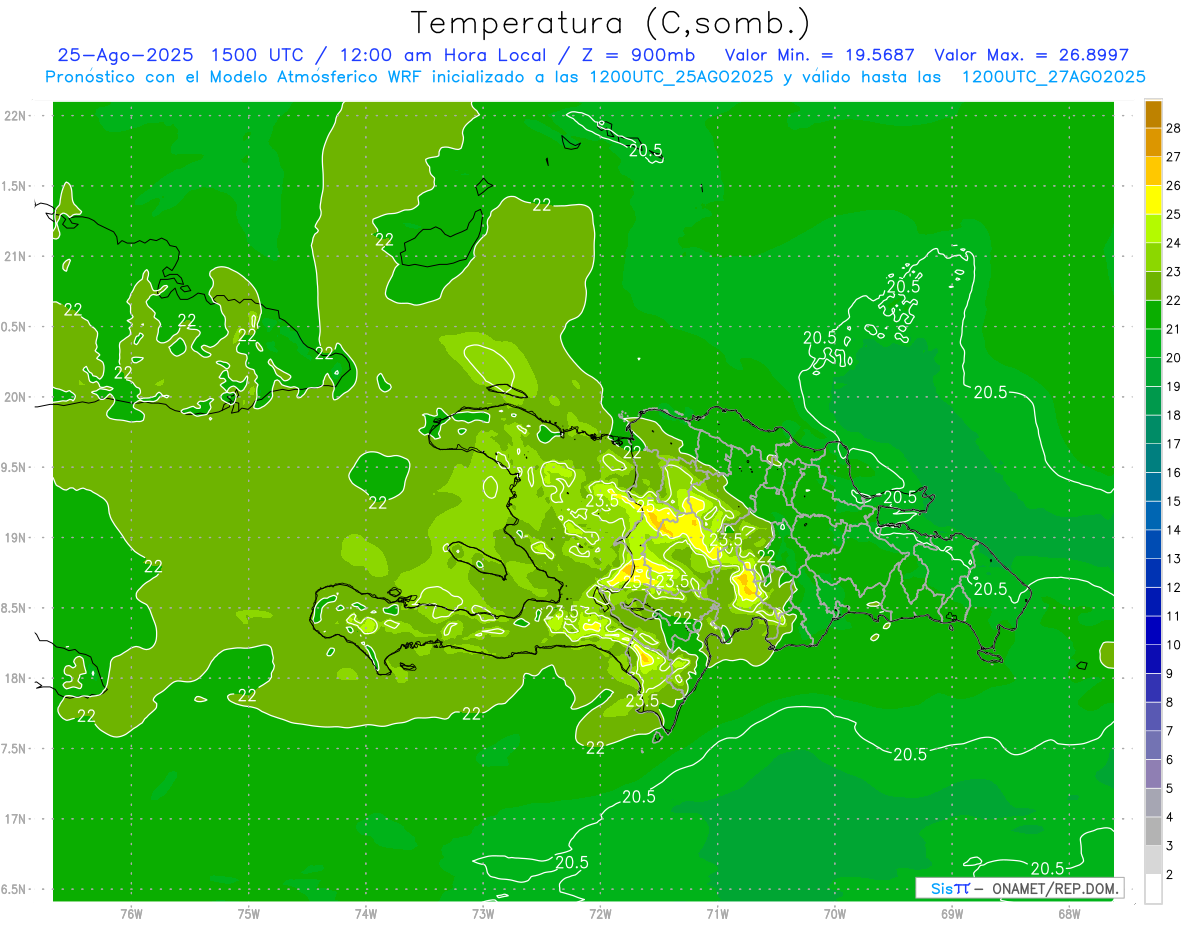Click the 'Valor Min. = 19.5687' readout
The width and height of the screenshot is (1200, 927).
pyautogui.click(x=821, y=55)
